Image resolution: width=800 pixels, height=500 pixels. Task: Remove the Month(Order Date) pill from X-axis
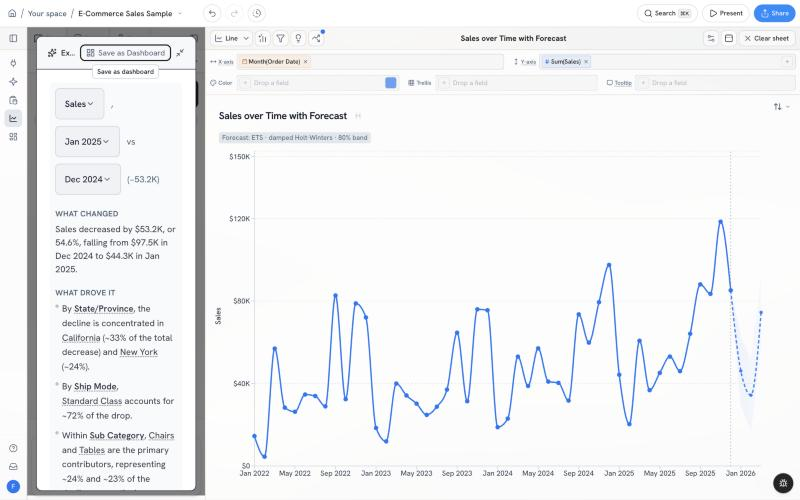tap(306, 62)
